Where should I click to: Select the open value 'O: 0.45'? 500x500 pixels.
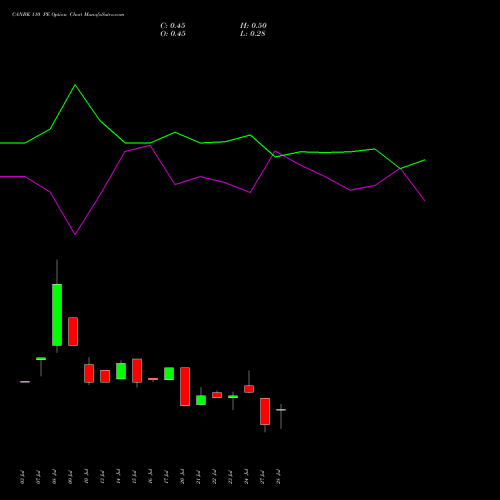click(x=173, y=34)
